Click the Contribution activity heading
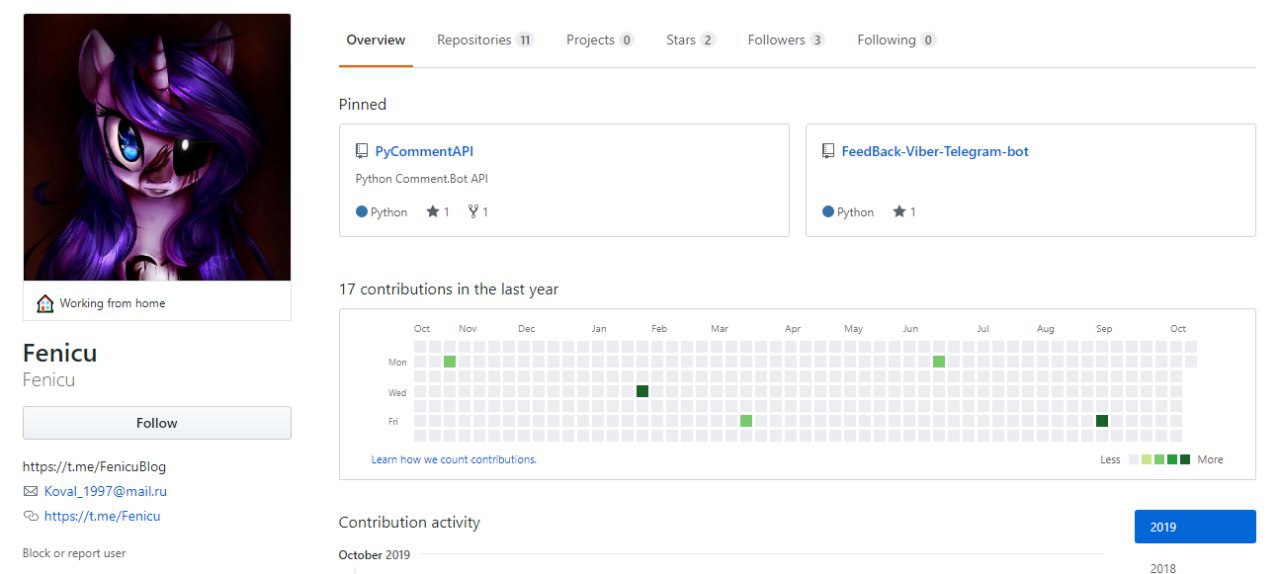The width and height of the screenshot is (1280, 574). [x=409, y=522]
